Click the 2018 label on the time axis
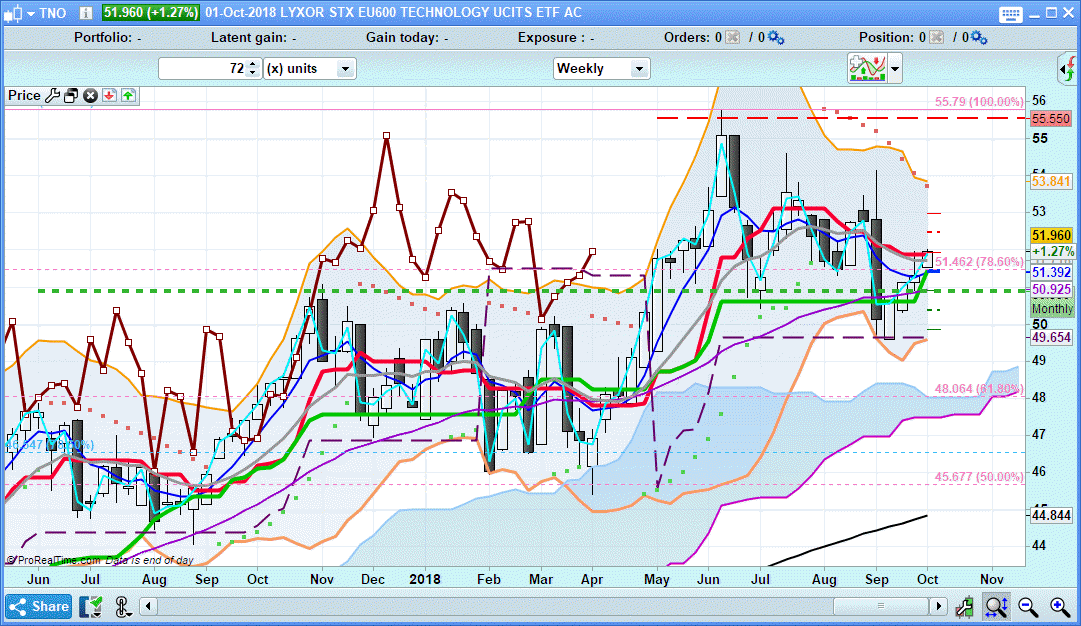 coord(425,579)
